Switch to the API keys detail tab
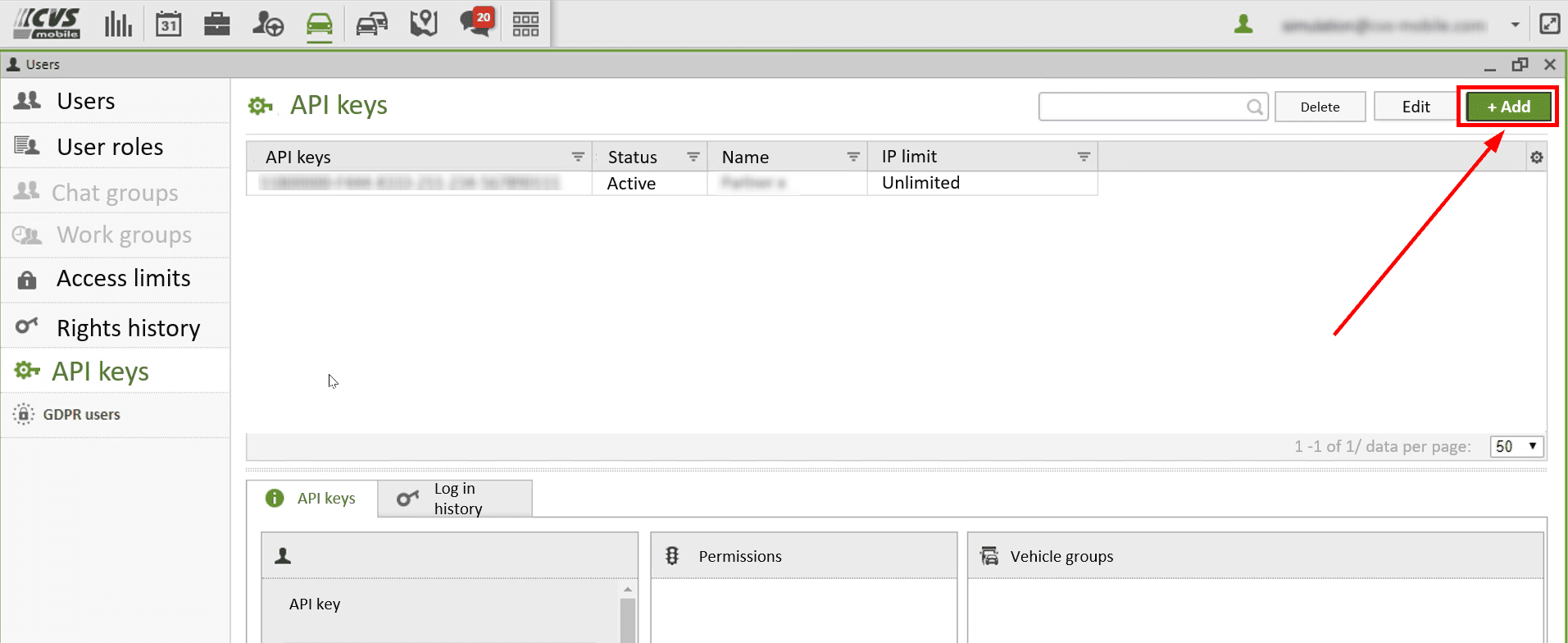 click(311, 498)
